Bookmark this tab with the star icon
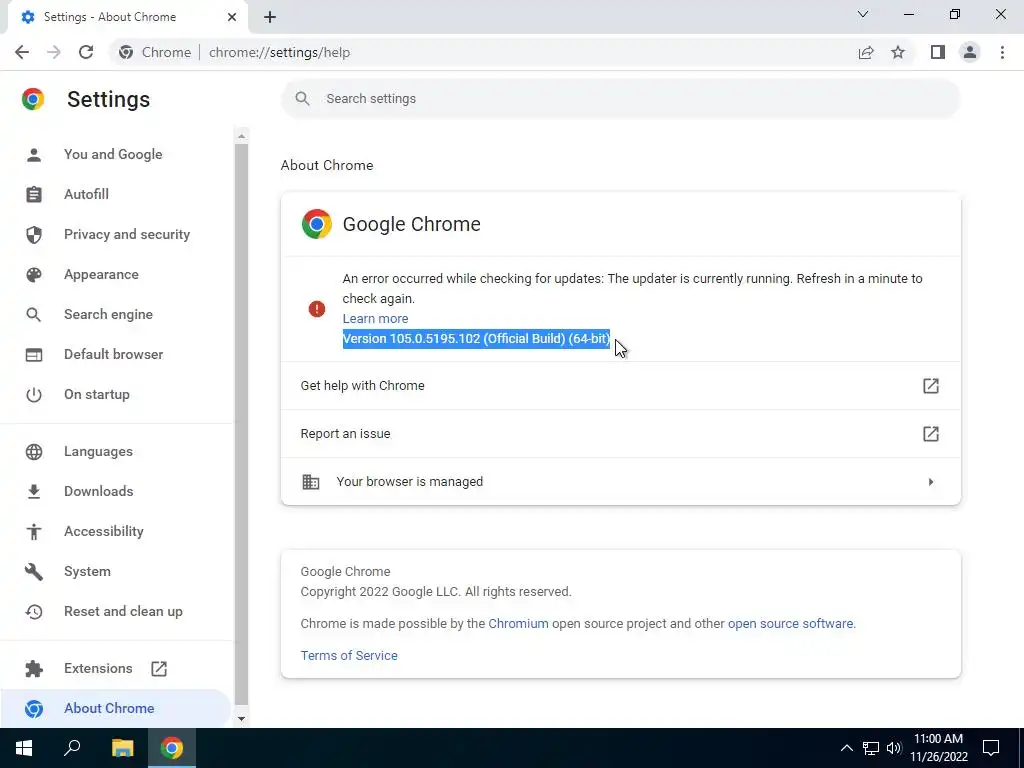1024x768 pixels. click(898, 52)
